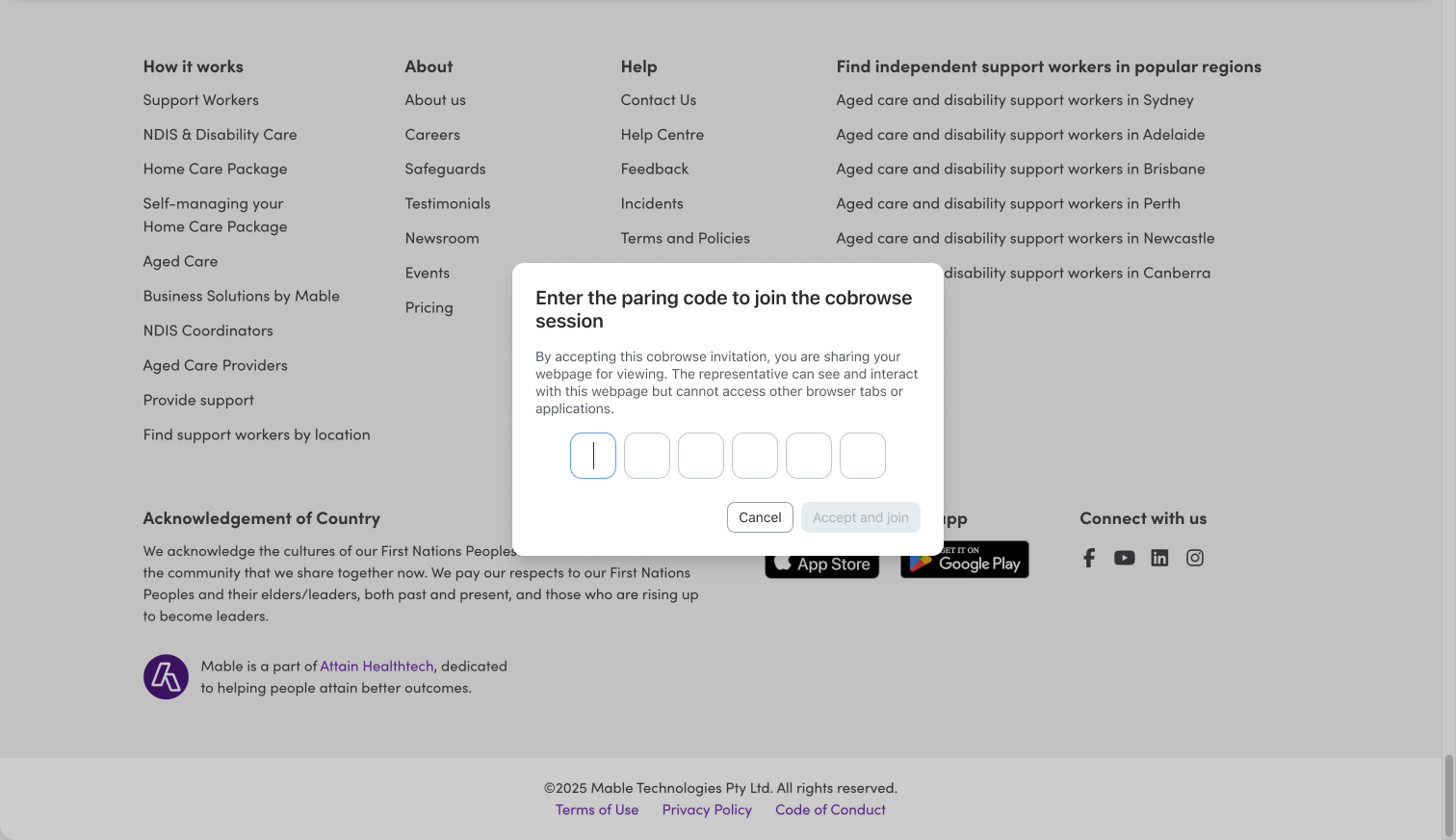Open the Code of Conduct link
This screenshot has height=840, width=1456.
[x=830, y=810]
